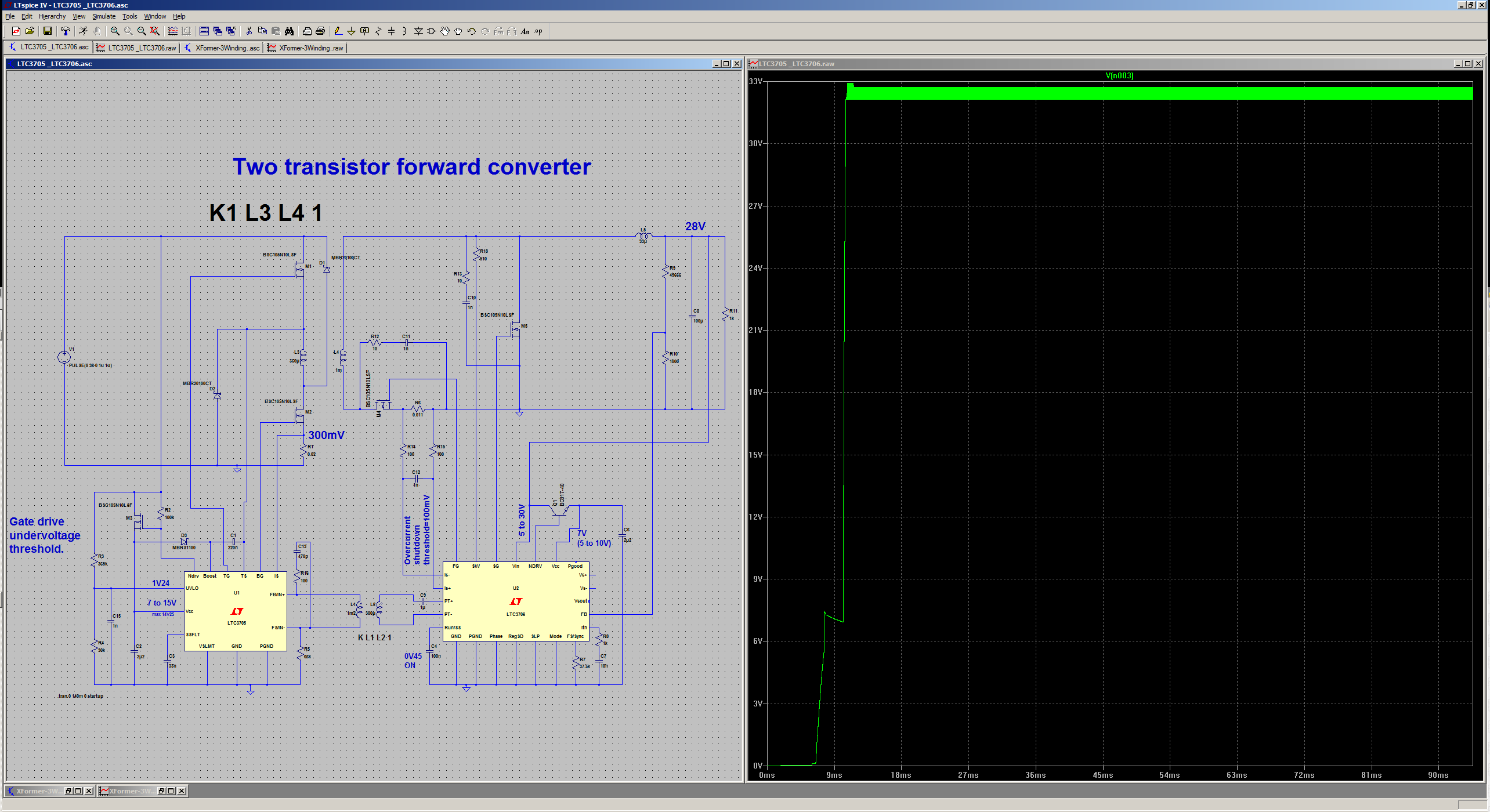Click the LTC3705 chip U1 symbol
This screenshot has width=1490, height=812.
[x=236, y=611]
